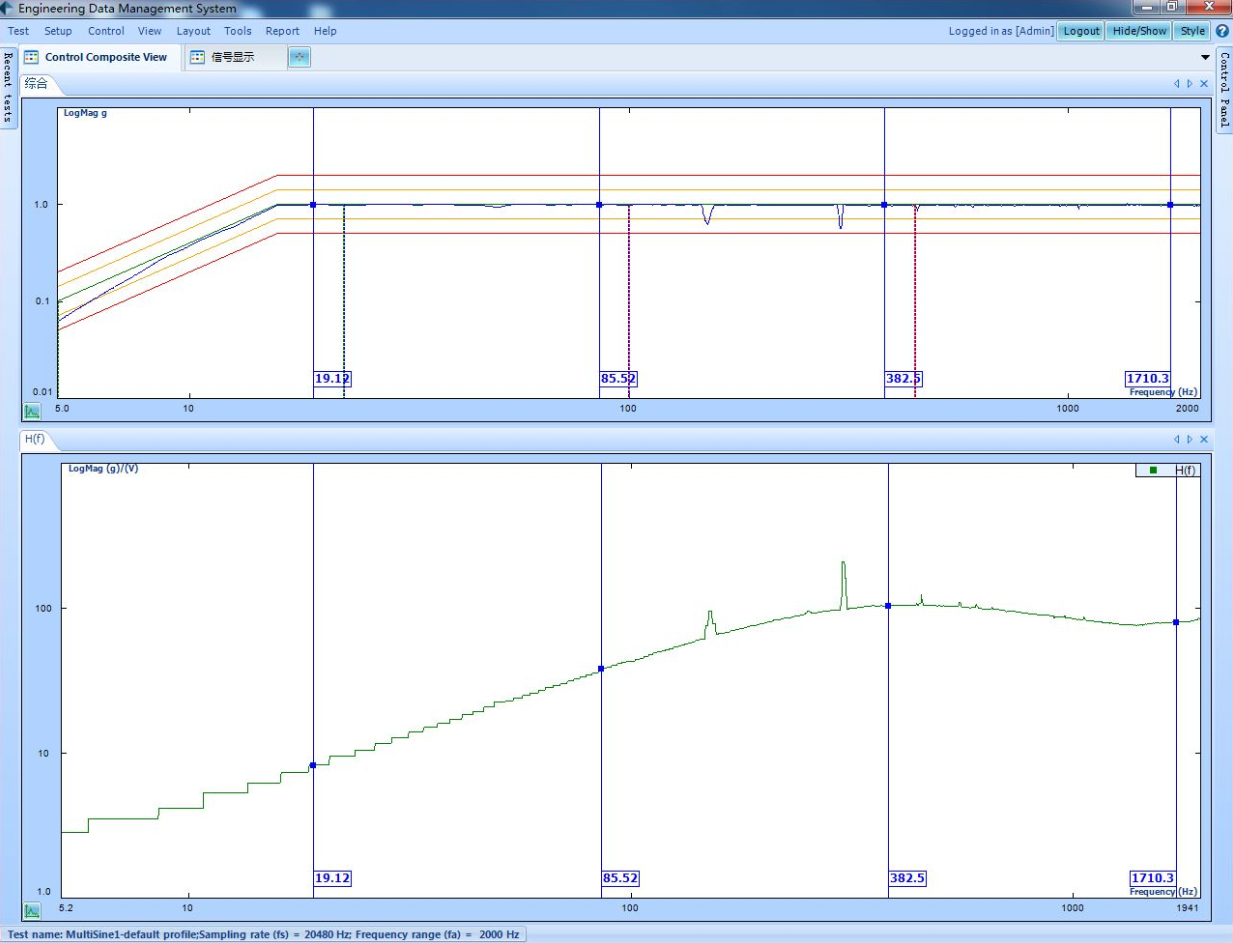1233x943 pixels.
Task: Close the 综合 panel
Action: pos(1203,84)
